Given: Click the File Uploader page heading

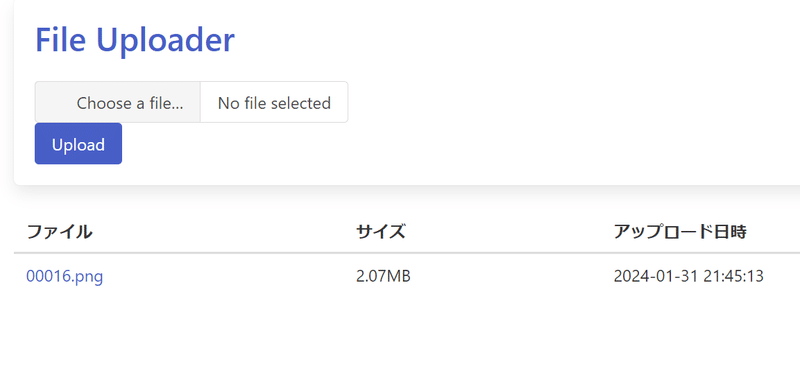Looking at the screenshot, I should pyautogui.click(x=135, y=40).
